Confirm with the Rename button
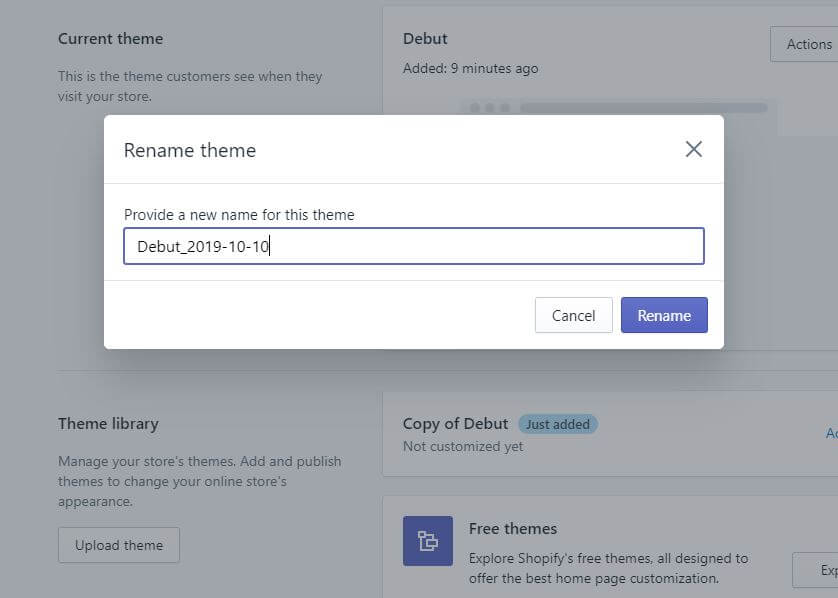838x598 pixels. pyautogui.click(x=664, y=315)
